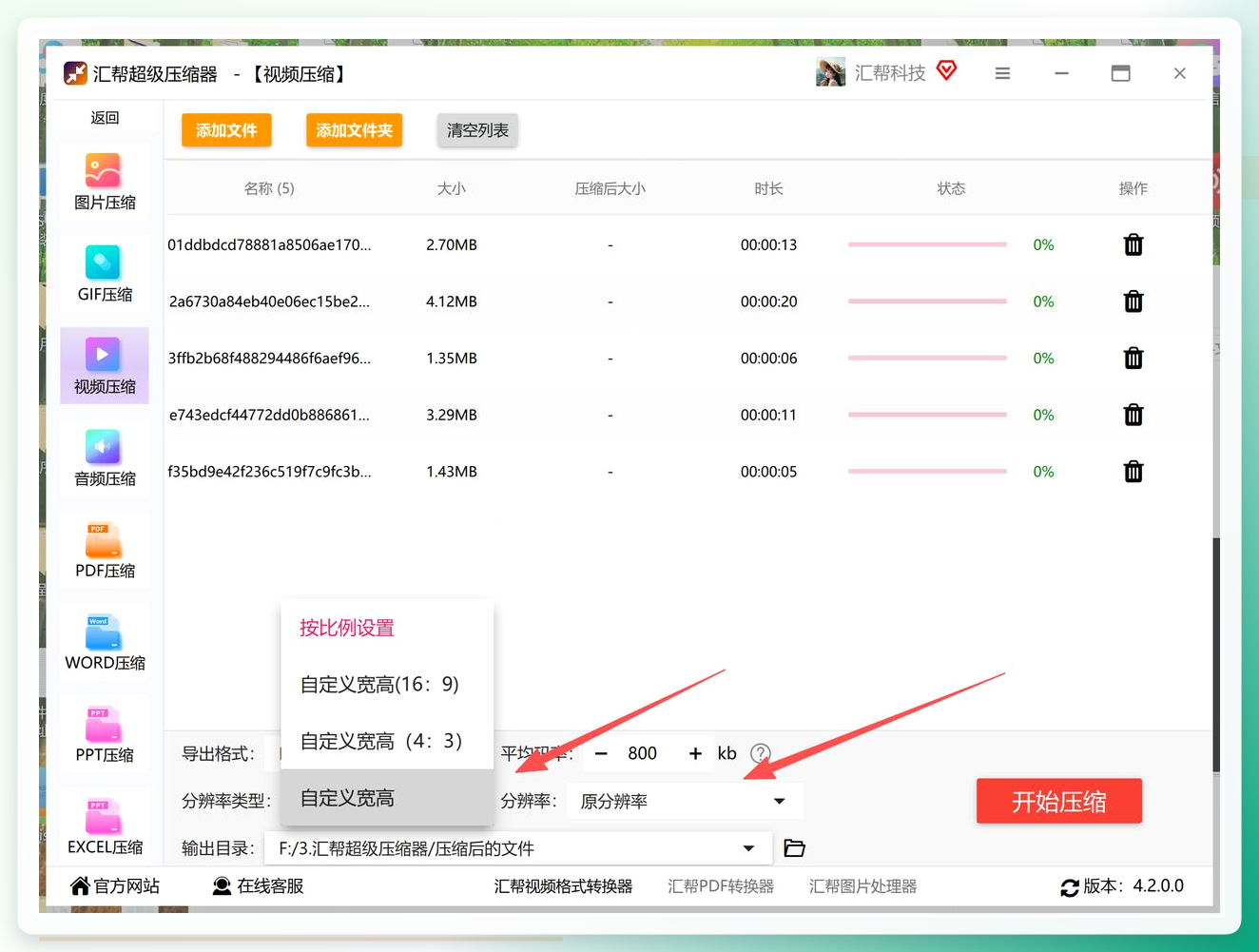Delete the e743edcf44772dd0b886861 file row
This screenshot has width=1259, height=952.
1133,415
